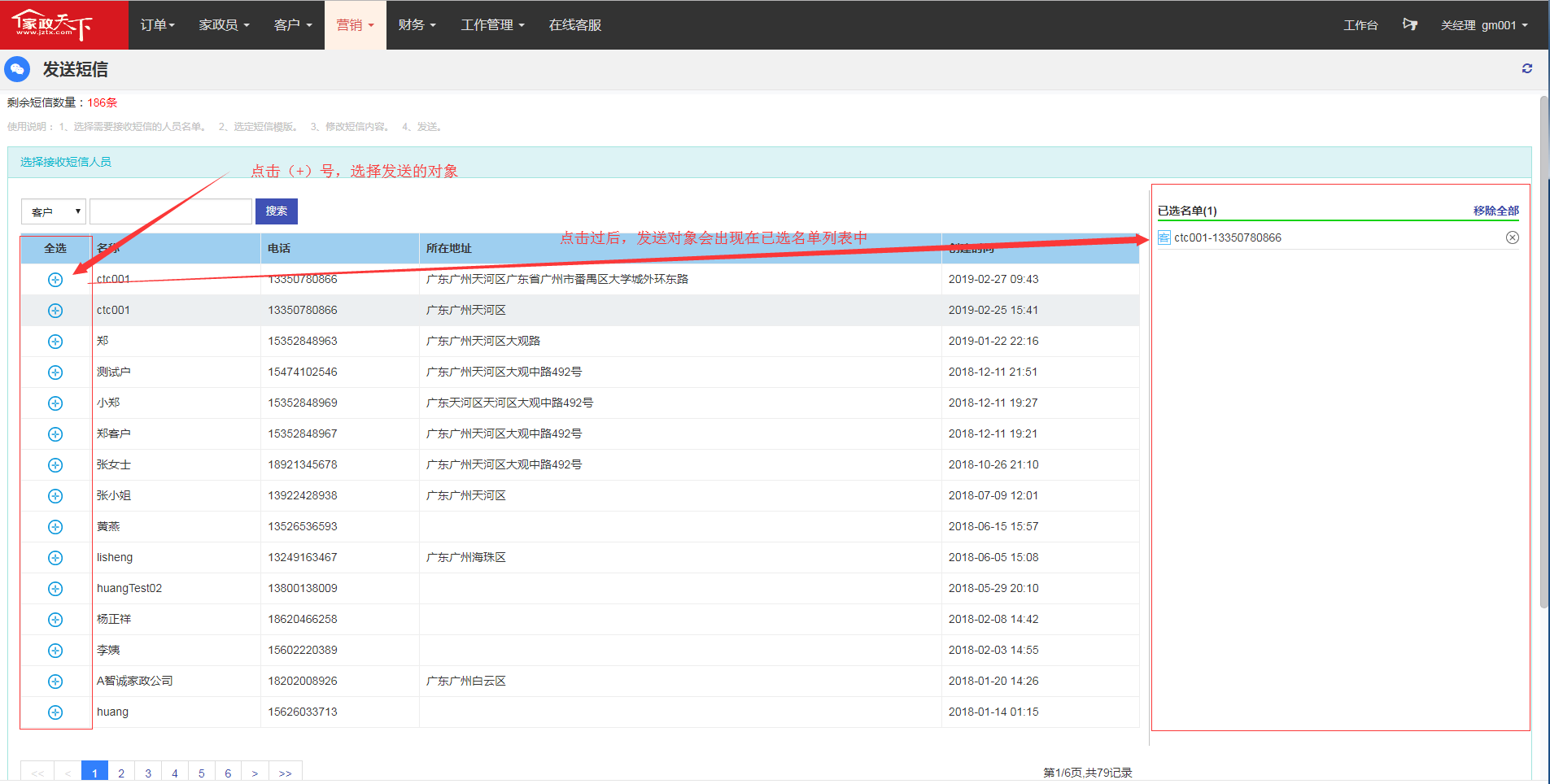Add 小郑 to the selected list
1550x784 pixels.
coord(55,403)
